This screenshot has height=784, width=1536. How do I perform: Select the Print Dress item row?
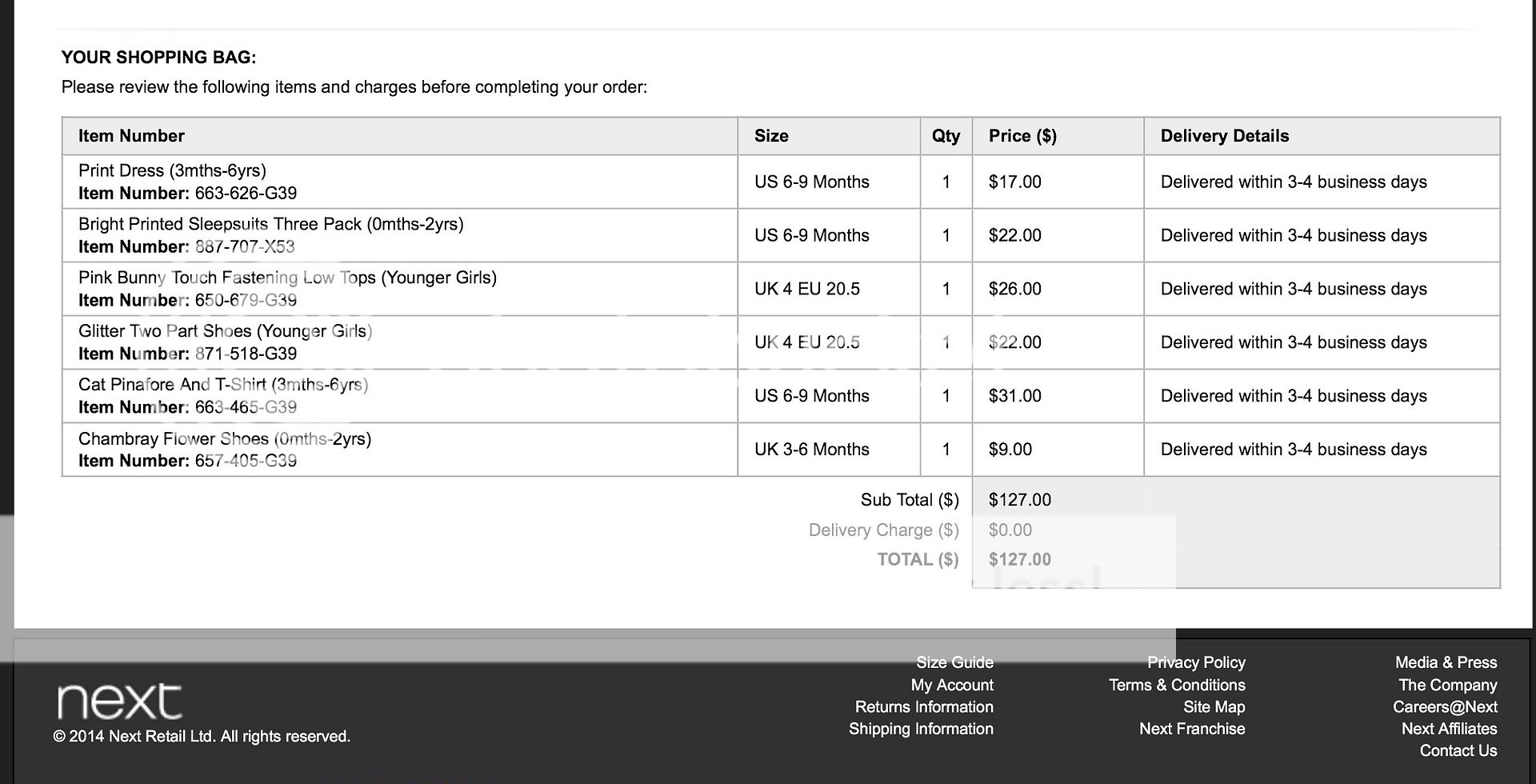point(172,170)
